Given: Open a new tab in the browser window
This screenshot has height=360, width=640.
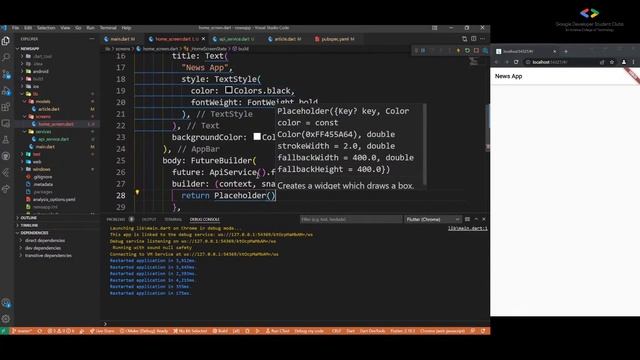Looking at the screenshot, I should click(566, 51).
